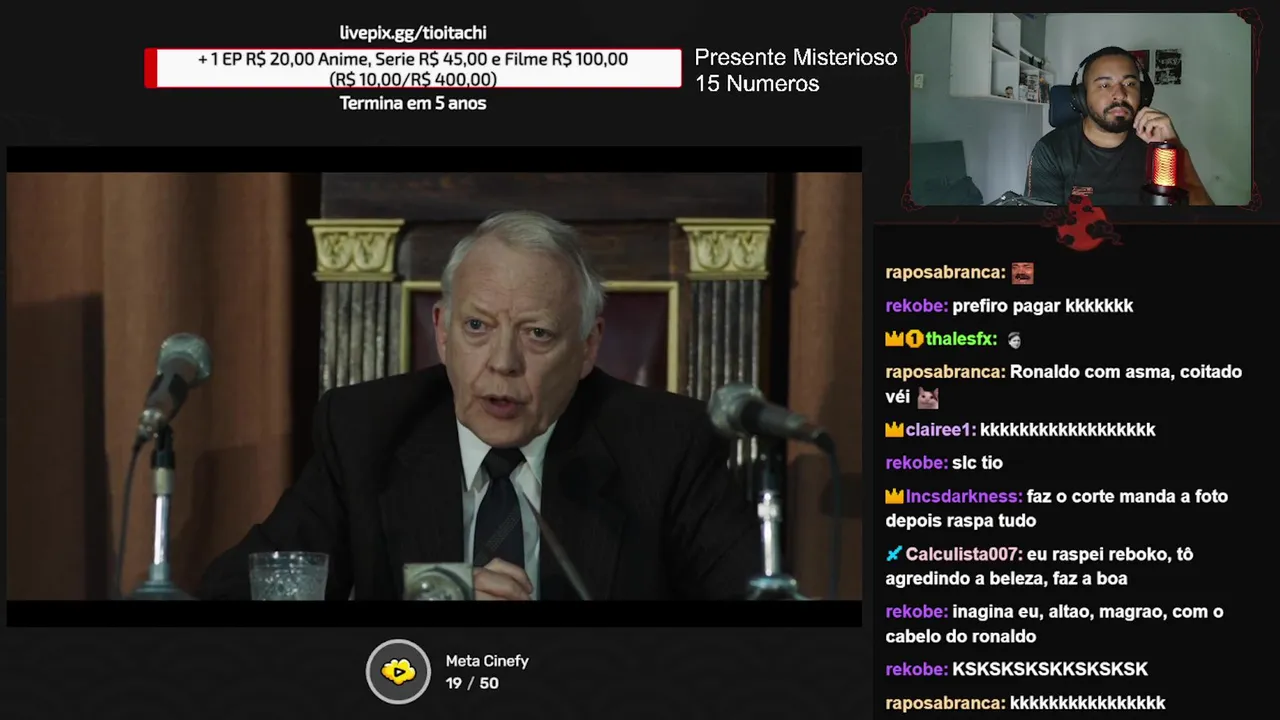1280x720 pixels.
Task: Click the livepix.gg/tioitachi link text
Action: (x=413, y=32)
